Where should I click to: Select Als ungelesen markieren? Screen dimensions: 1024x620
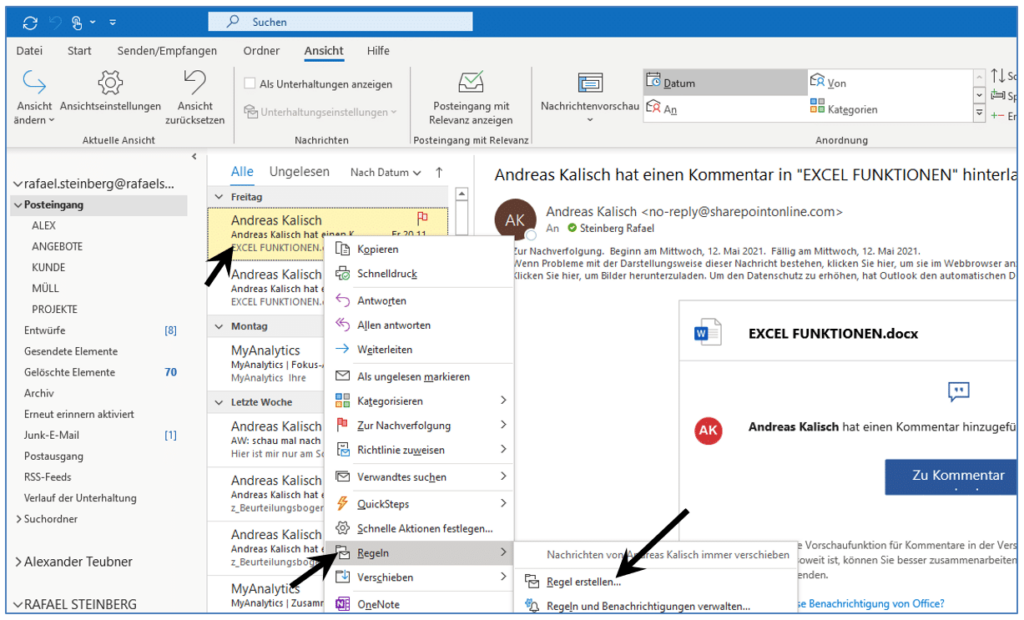(419, 377)
